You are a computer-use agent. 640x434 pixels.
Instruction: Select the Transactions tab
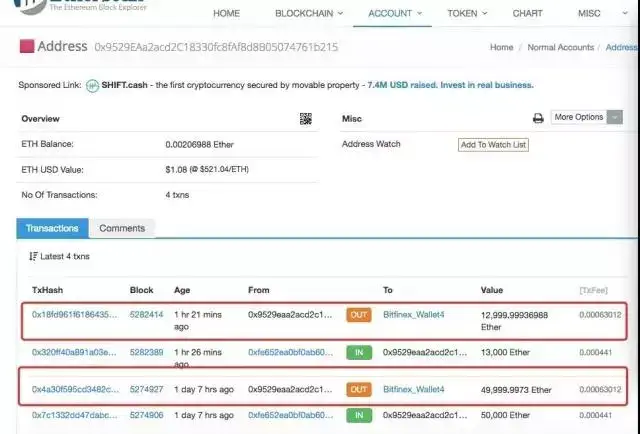(51, 228)
